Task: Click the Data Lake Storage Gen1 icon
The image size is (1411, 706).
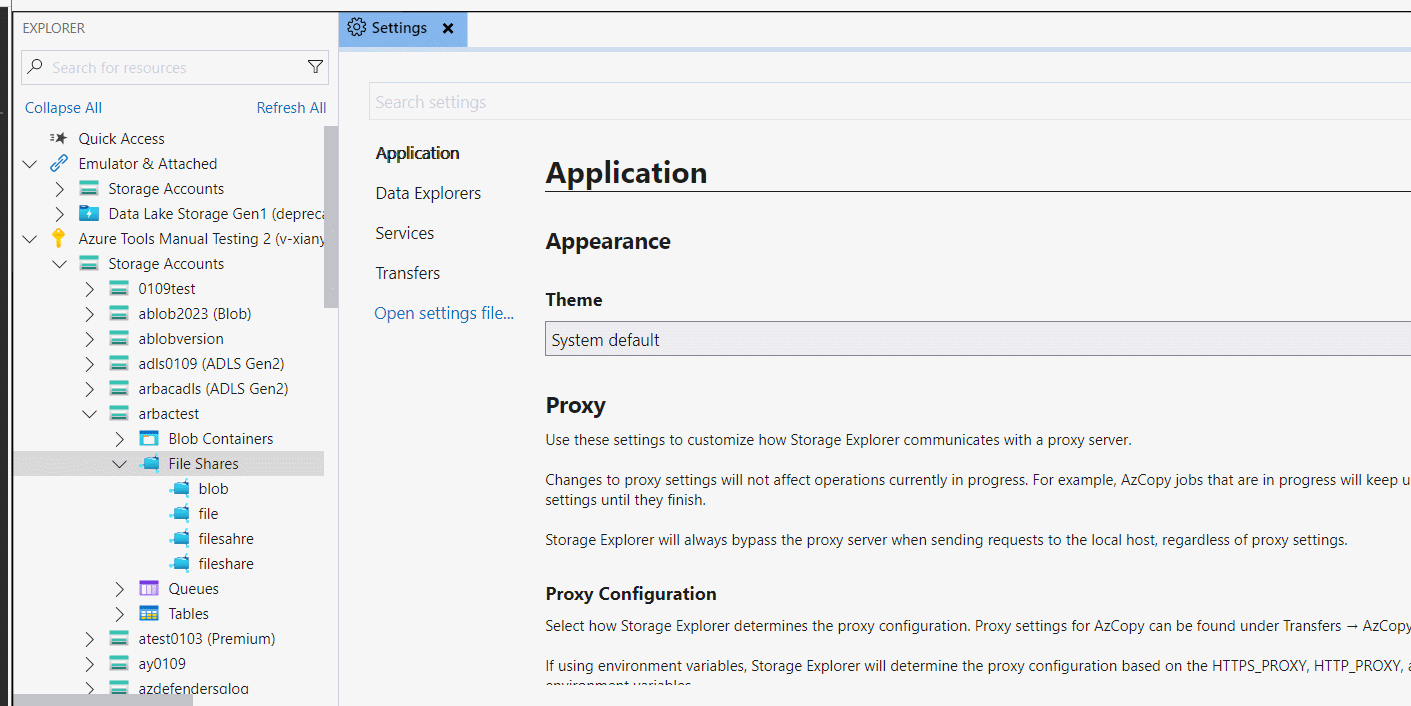Action: pyautogui.click(x=89, y=214)
